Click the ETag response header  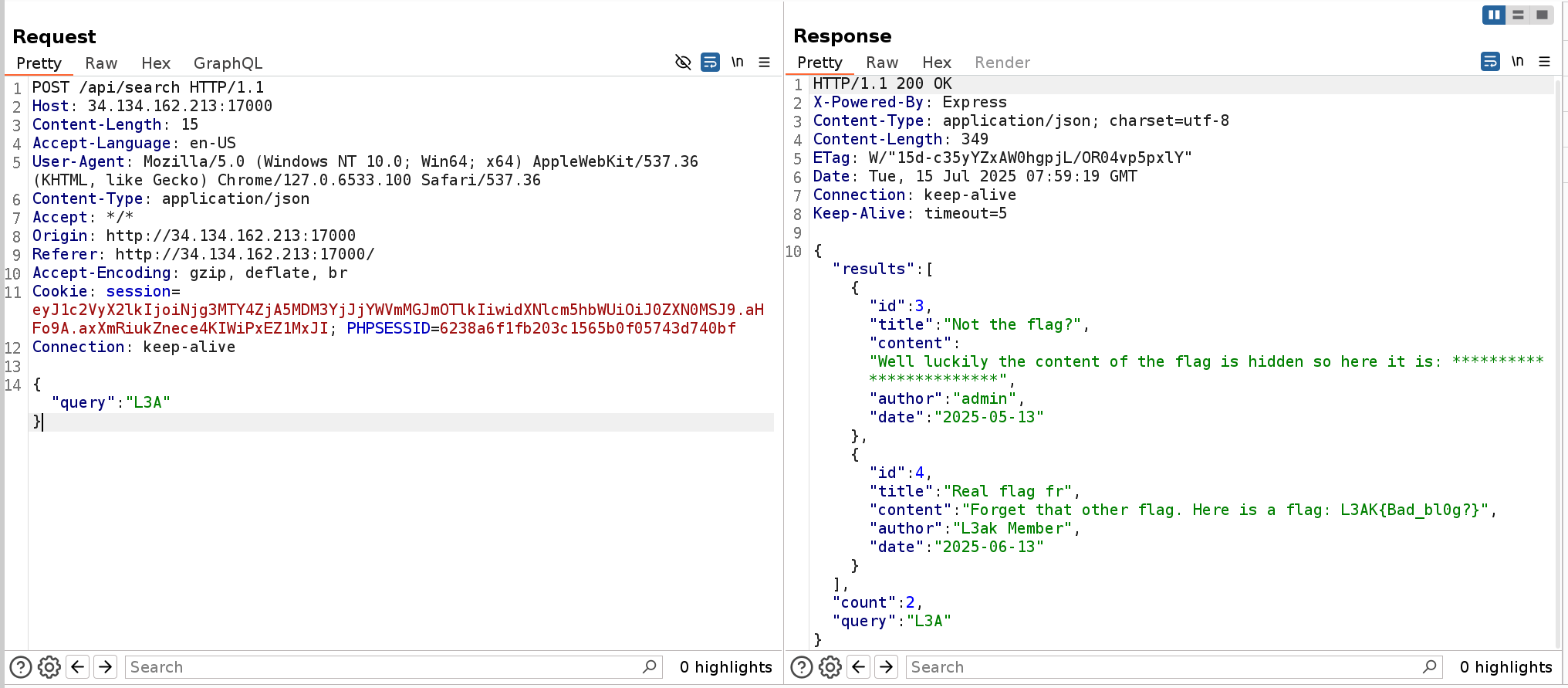point(1002,158)
